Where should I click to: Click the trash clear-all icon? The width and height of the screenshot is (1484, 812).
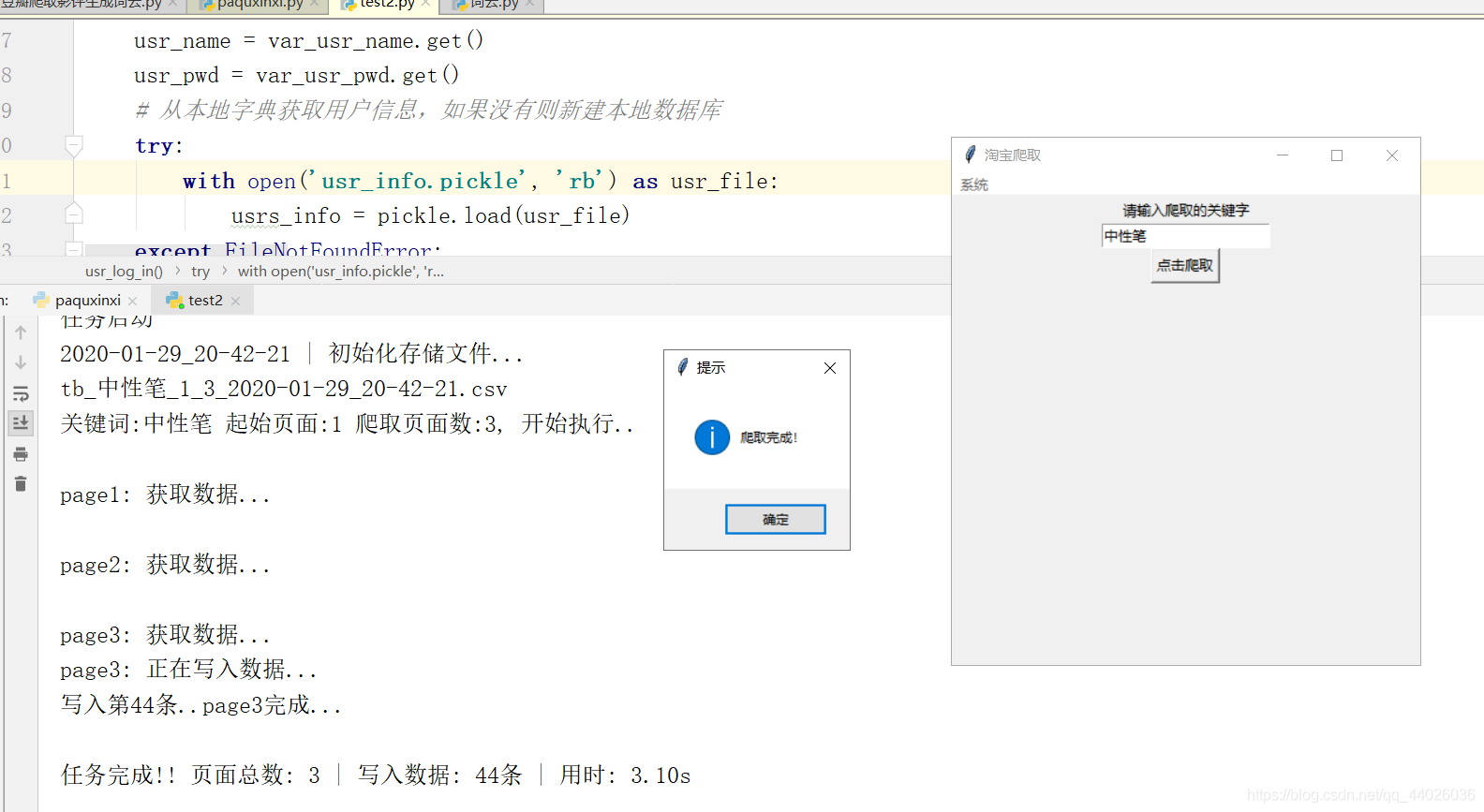21,484
